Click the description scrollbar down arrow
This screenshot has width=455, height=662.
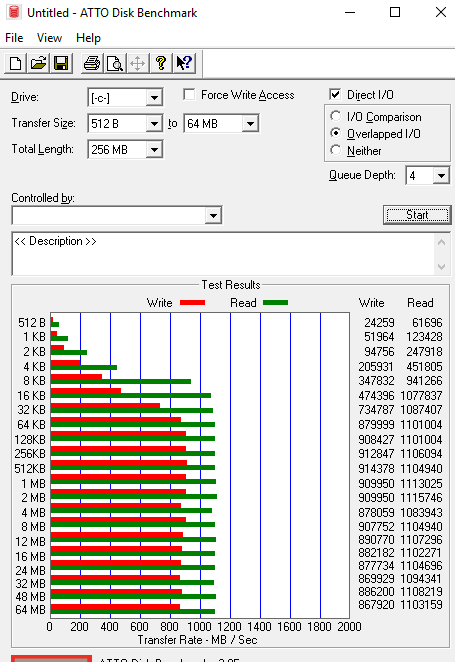[x=441, y=267]
